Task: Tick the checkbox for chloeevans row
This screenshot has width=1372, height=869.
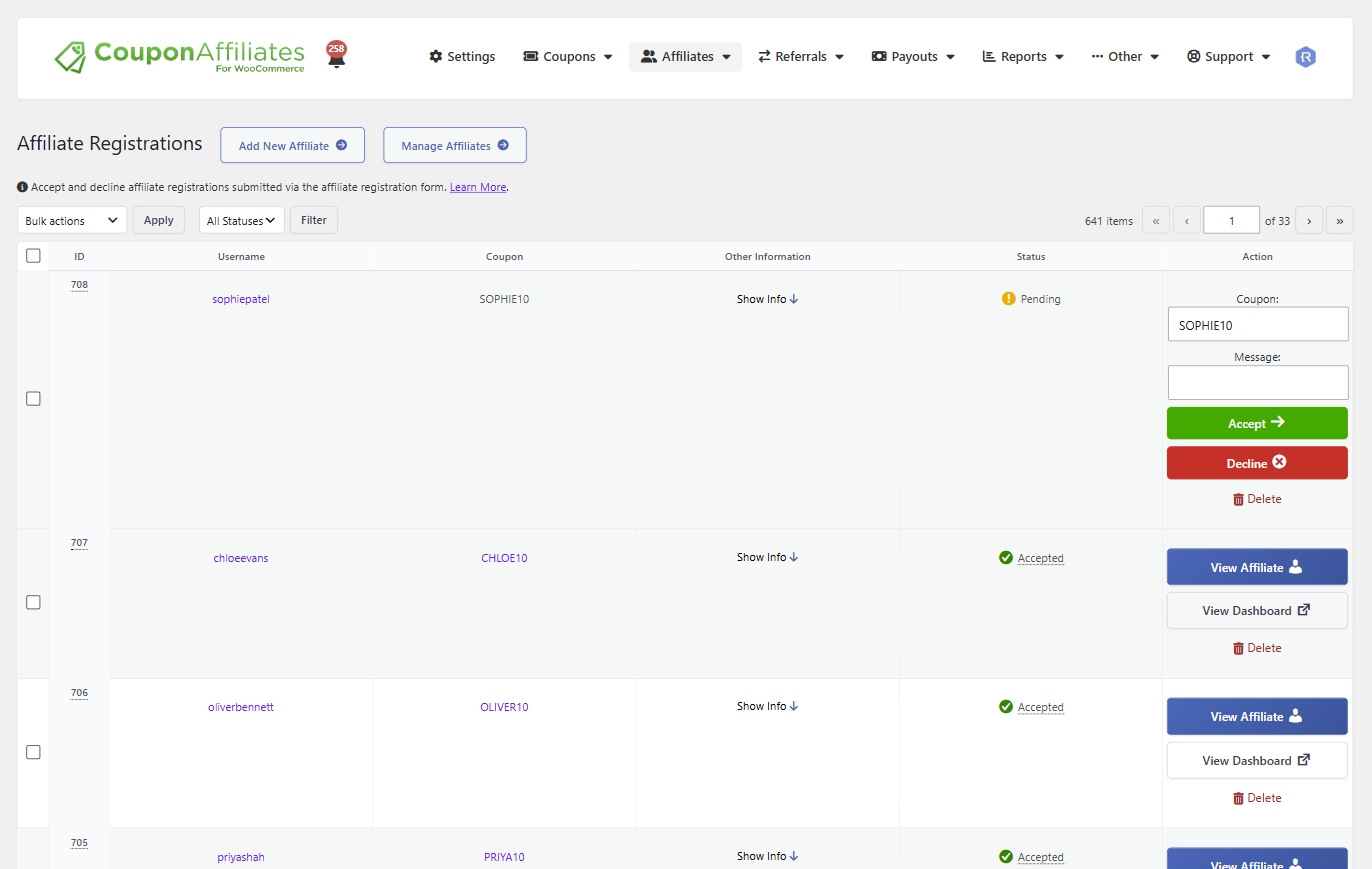Action: (33, 602)
